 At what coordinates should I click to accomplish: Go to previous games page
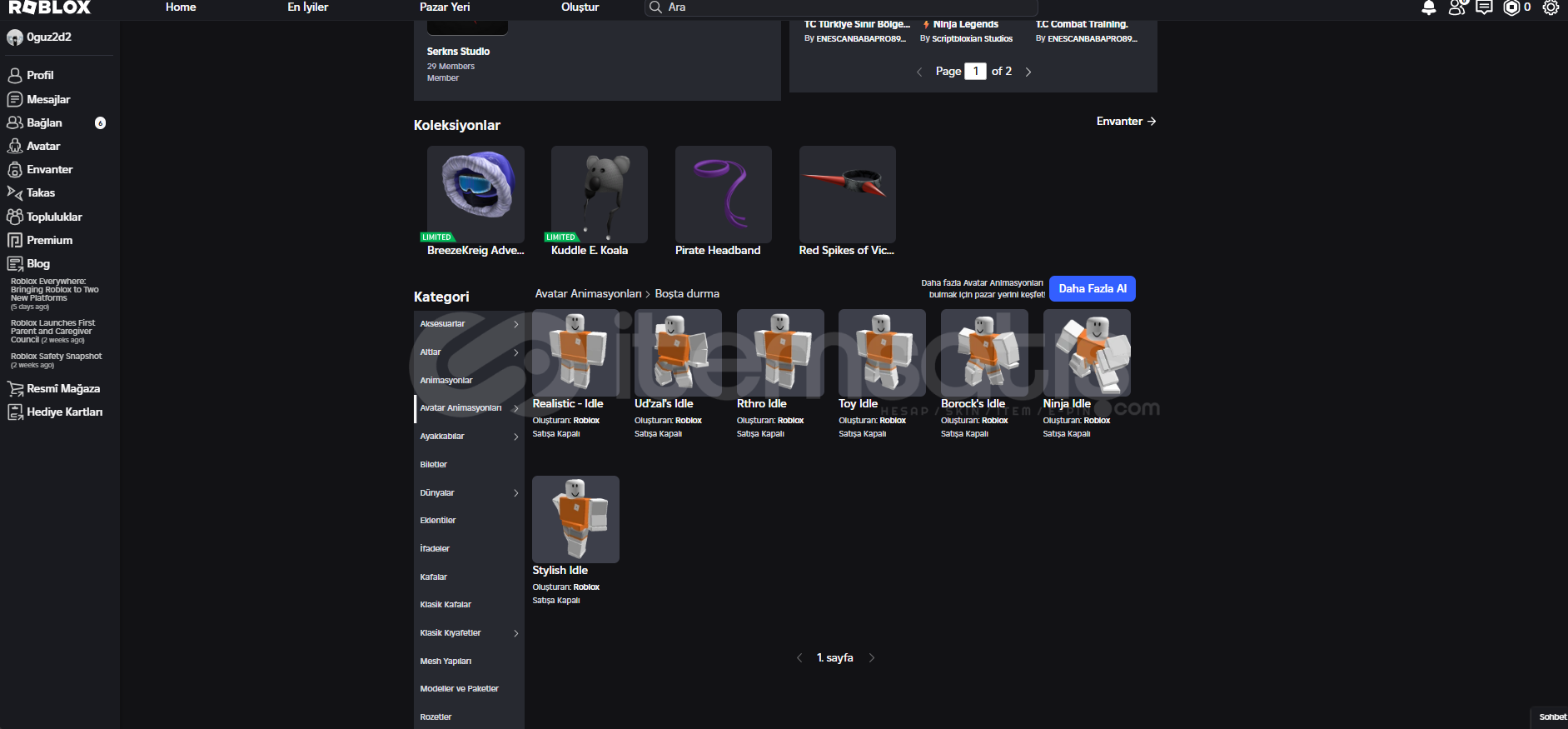coord(919,72)
